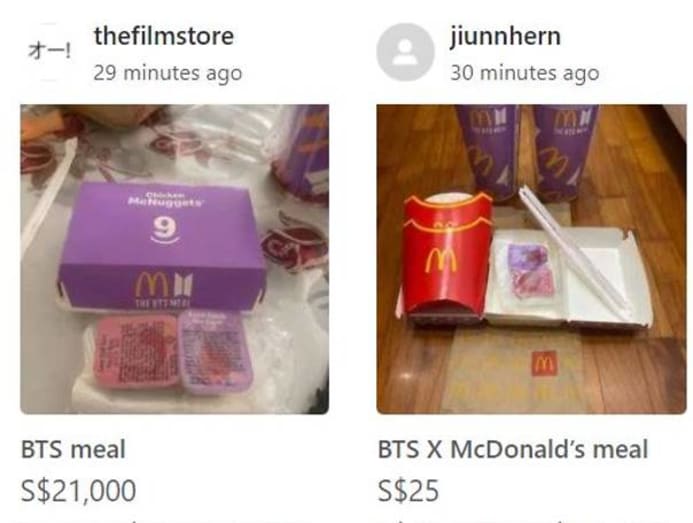Open the fries and cups listing photo
This screenshot has height=523, width=693.
click(x=531, y=259)
